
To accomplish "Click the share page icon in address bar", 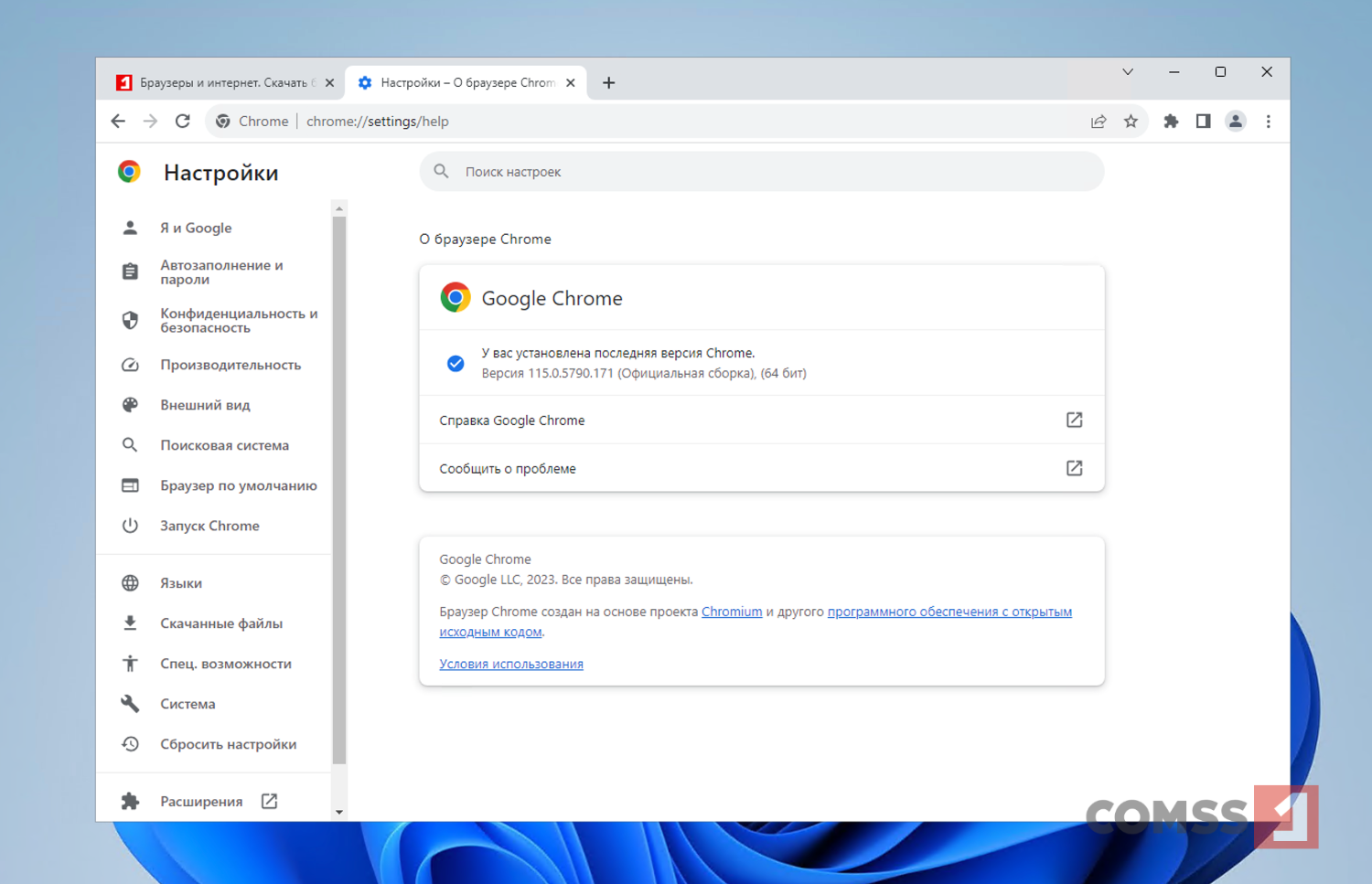I will point(1099,121).
